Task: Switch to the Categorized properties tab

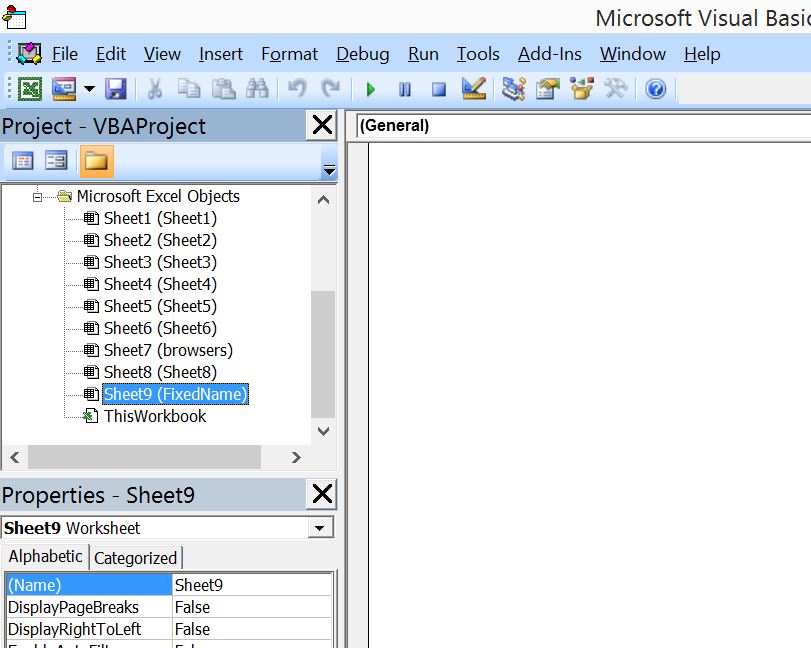Action: click(136, 558)
